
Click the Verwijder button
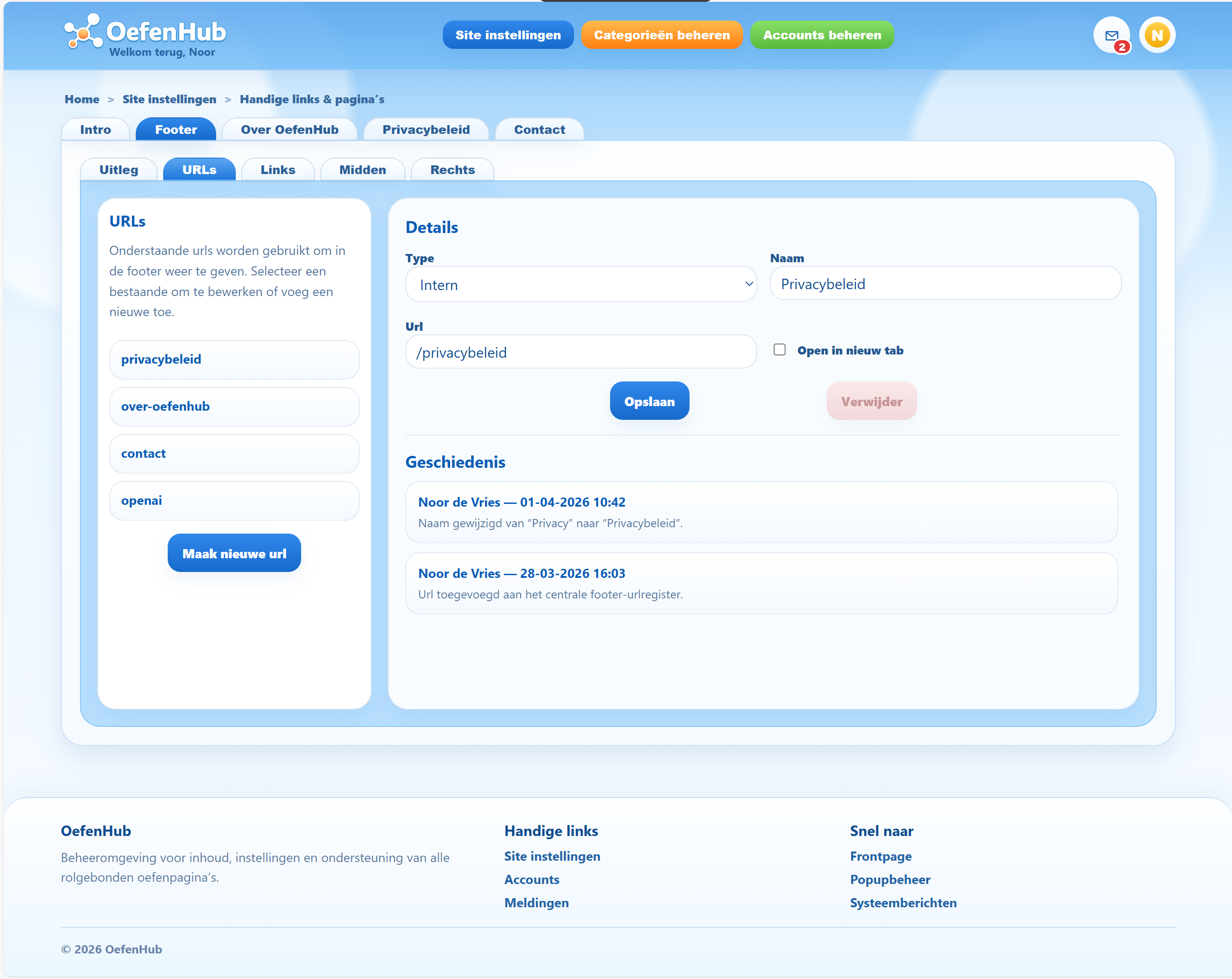click(871, 401)
